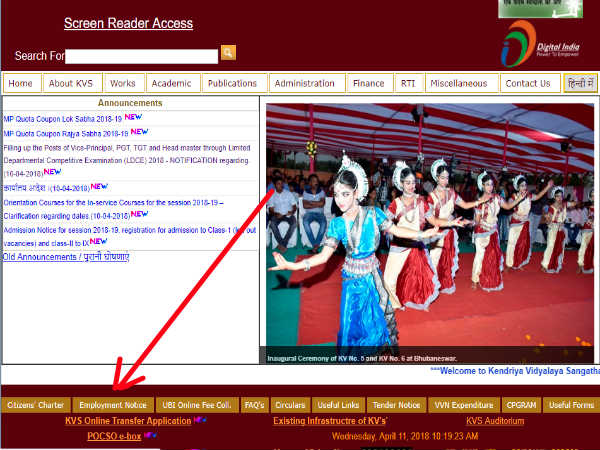This screenshot has width=600, height=450.
Task: Open KVS Online Transfer Application link
Action: 128,421
